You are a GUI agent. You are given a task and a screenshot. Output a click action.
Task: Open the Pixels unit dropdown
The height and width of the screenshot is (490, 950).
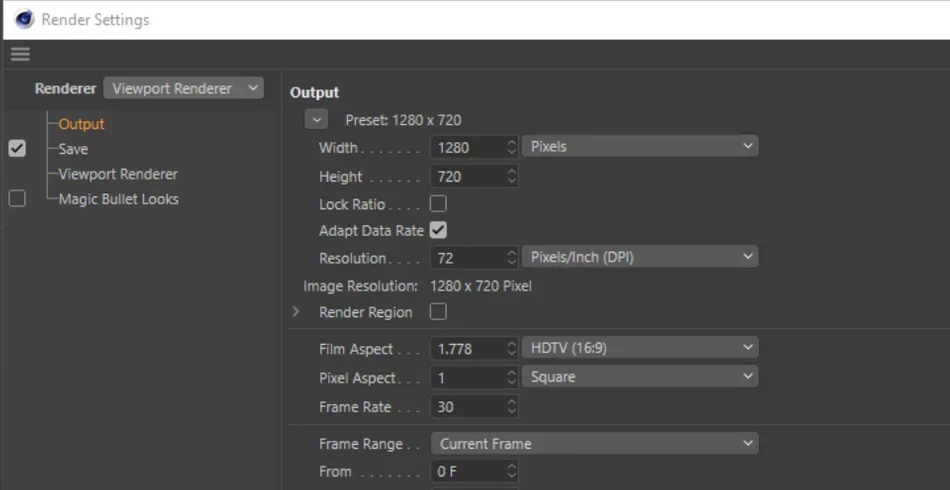pyautogui.click(x=640, y=146)
